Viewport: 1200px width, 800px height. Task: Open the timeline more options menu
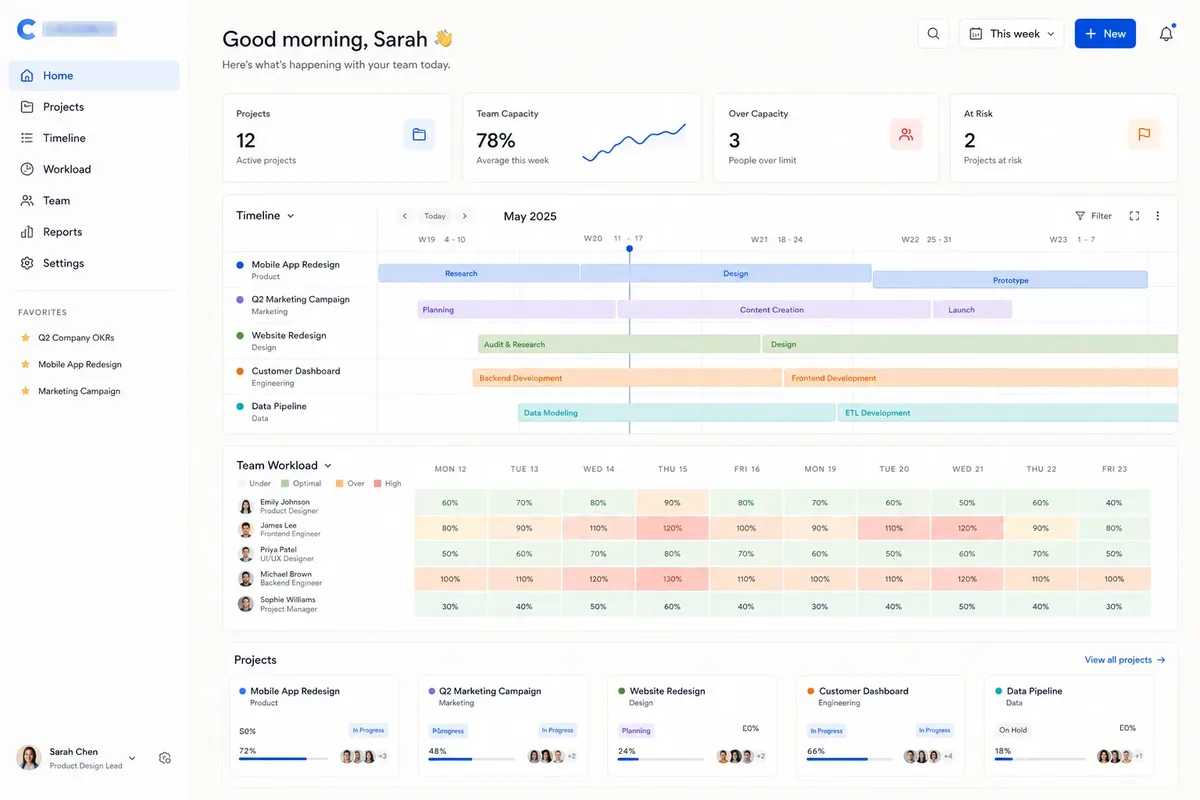coord(1158,216)
